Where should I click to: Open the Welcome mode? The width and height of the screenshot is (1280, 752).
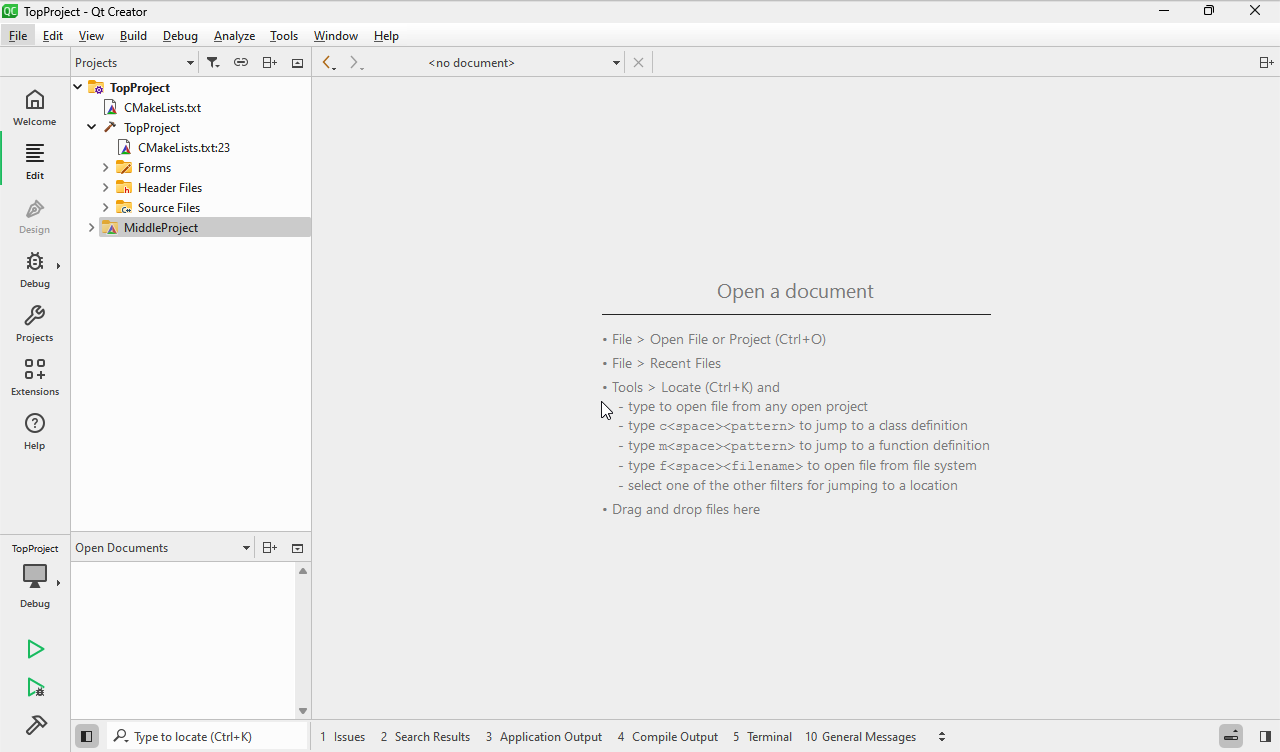(35, 107)
